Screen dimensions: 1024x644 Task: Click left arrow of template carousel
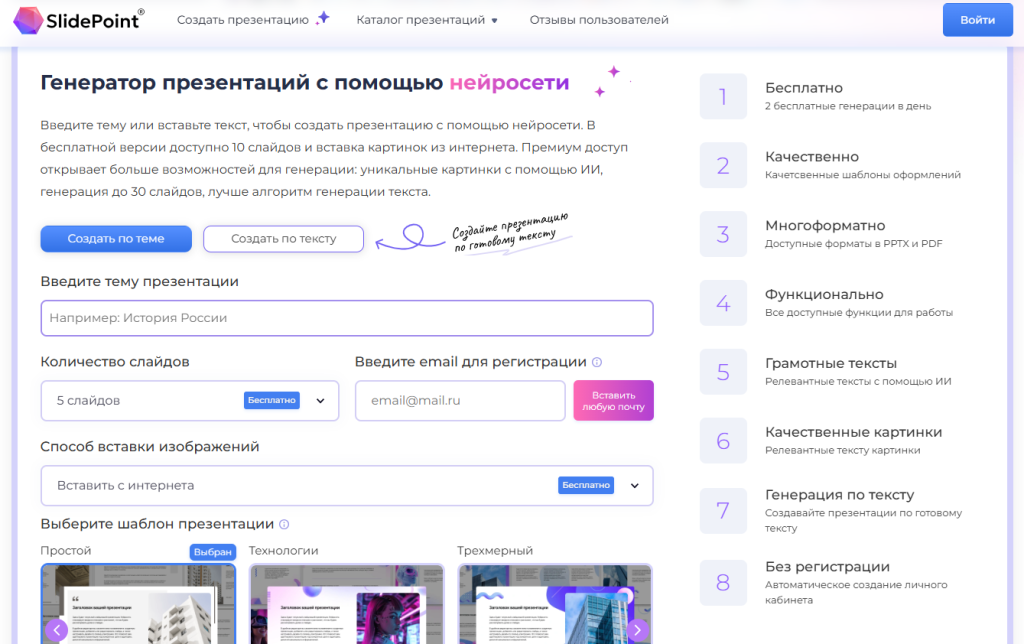[57, 630]
